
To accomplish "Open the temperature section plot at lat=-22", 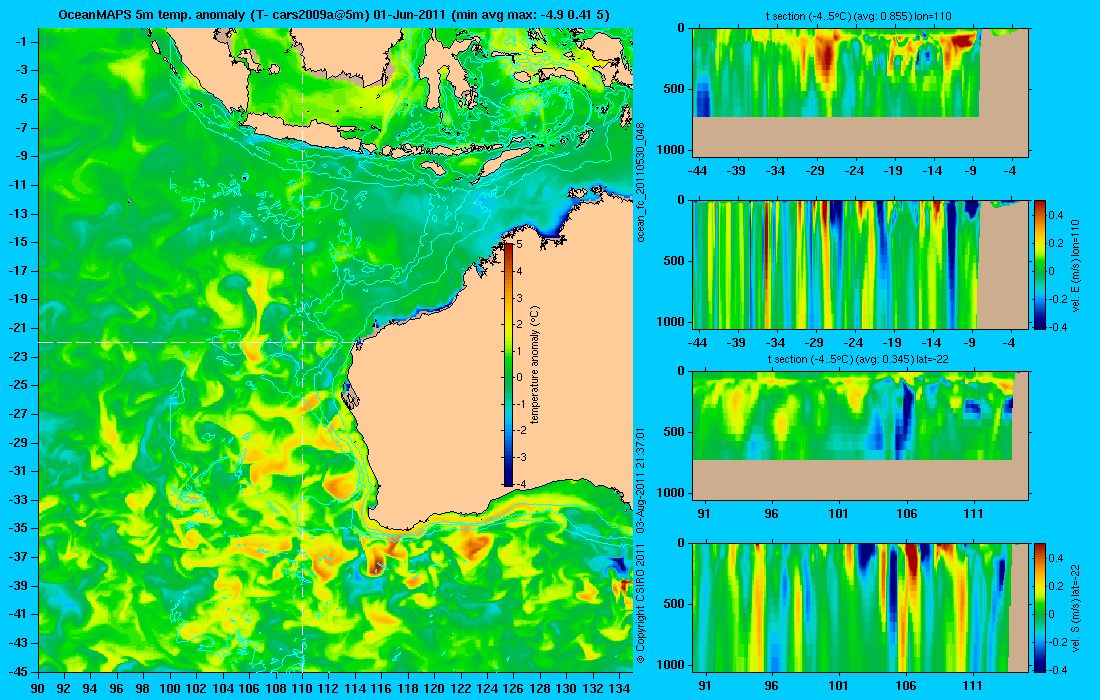I will [x=861, y=436].
